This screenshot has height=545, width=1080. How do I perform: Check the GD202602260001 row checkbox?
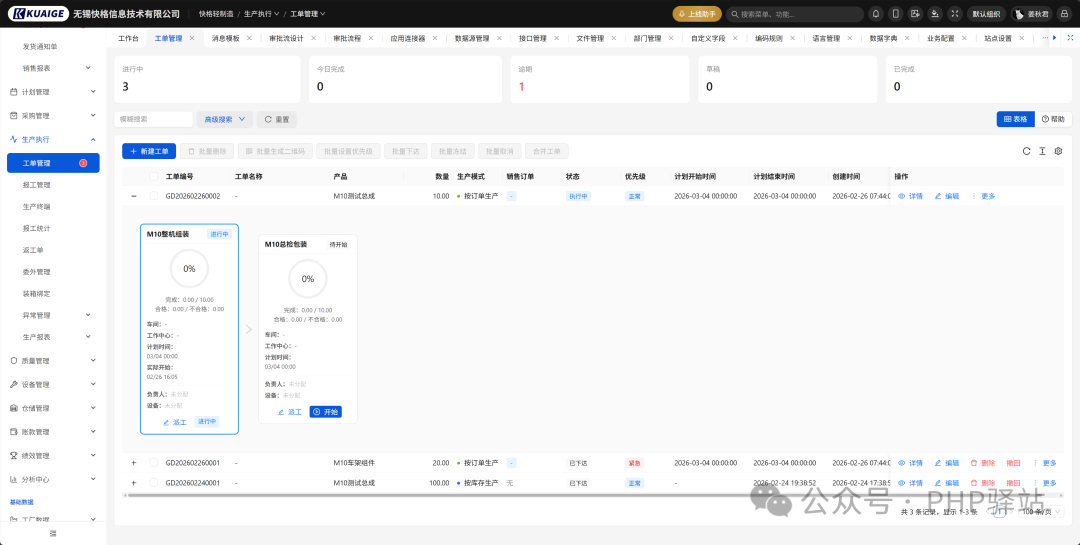pos(154,463)
